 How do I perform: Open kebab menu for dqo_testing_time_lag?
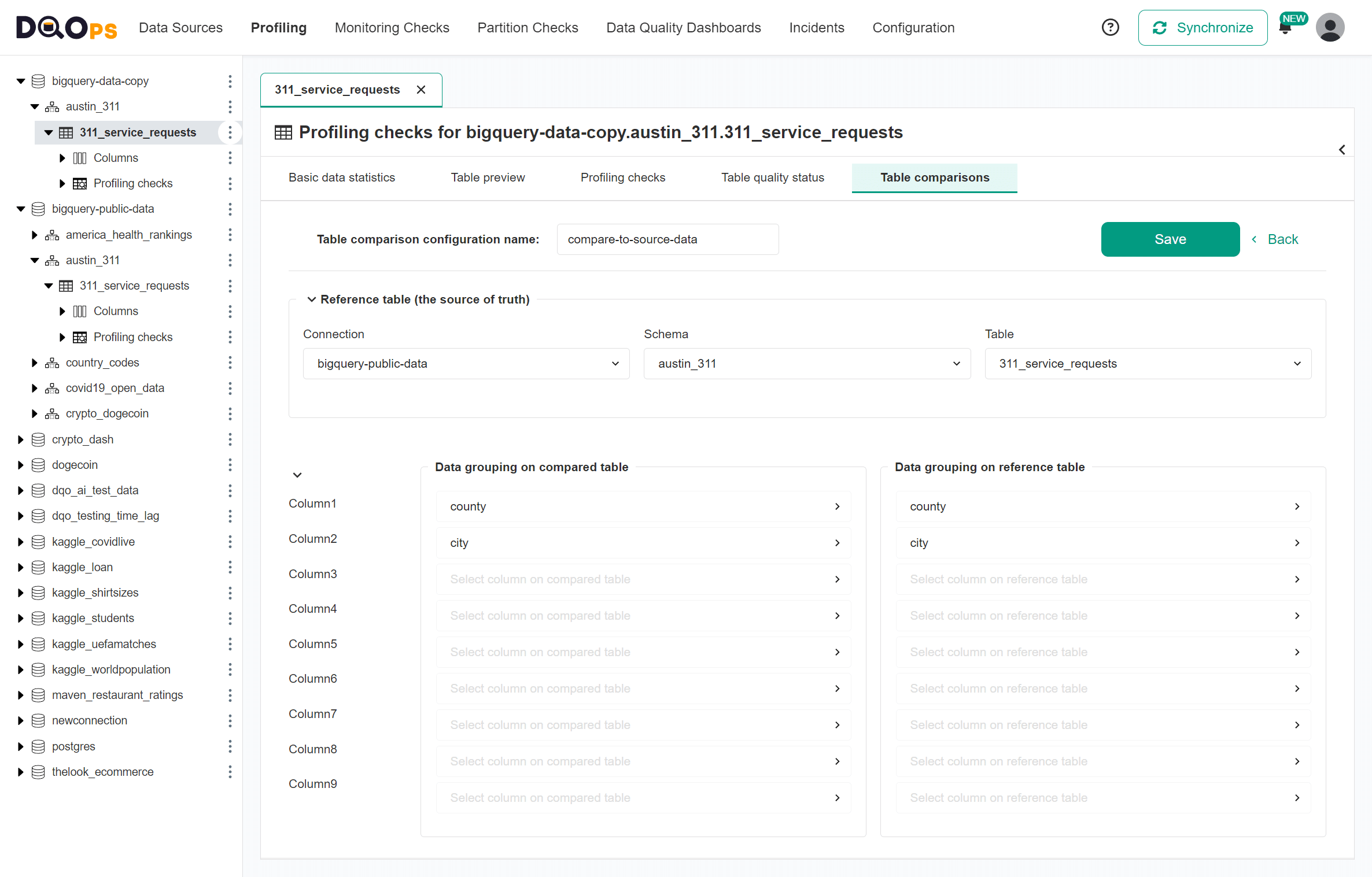click(230, 516)
